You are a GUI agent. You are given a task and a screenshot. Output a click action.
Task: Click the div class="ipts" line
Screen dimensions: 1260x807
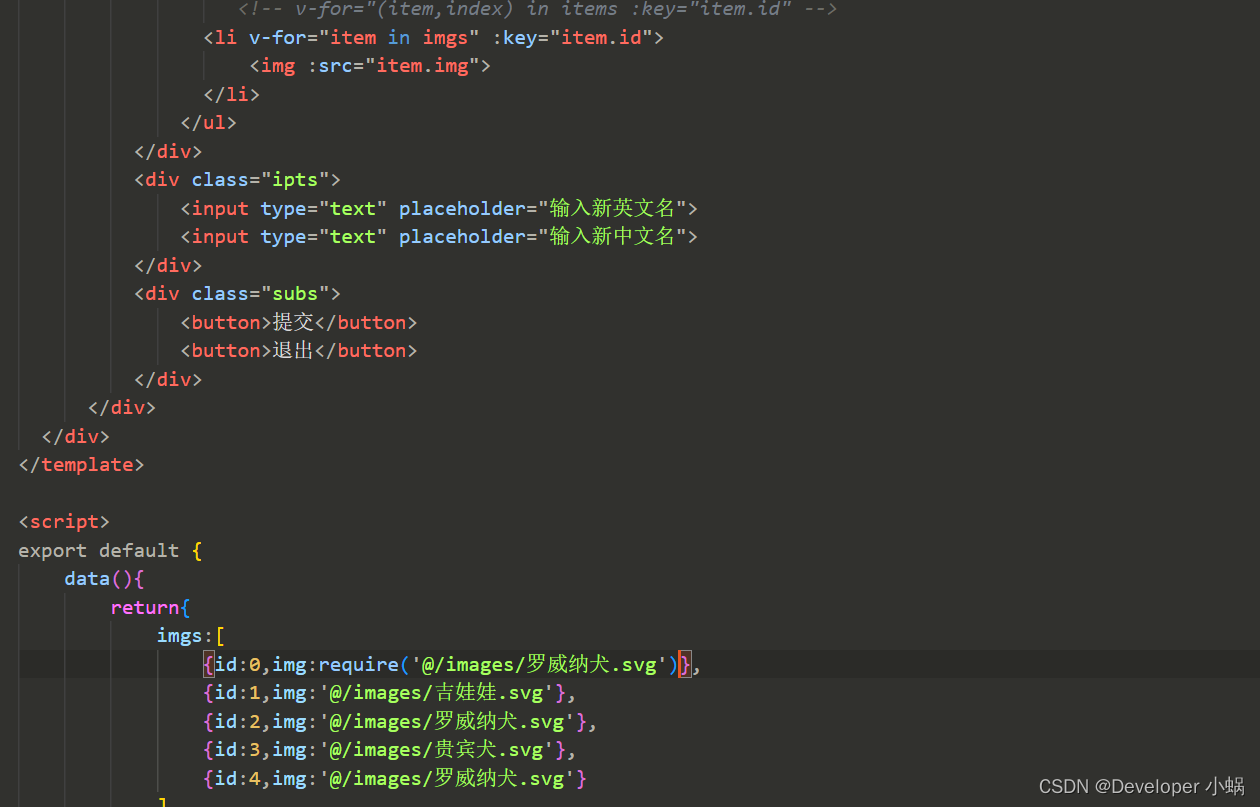click(238, 180)
